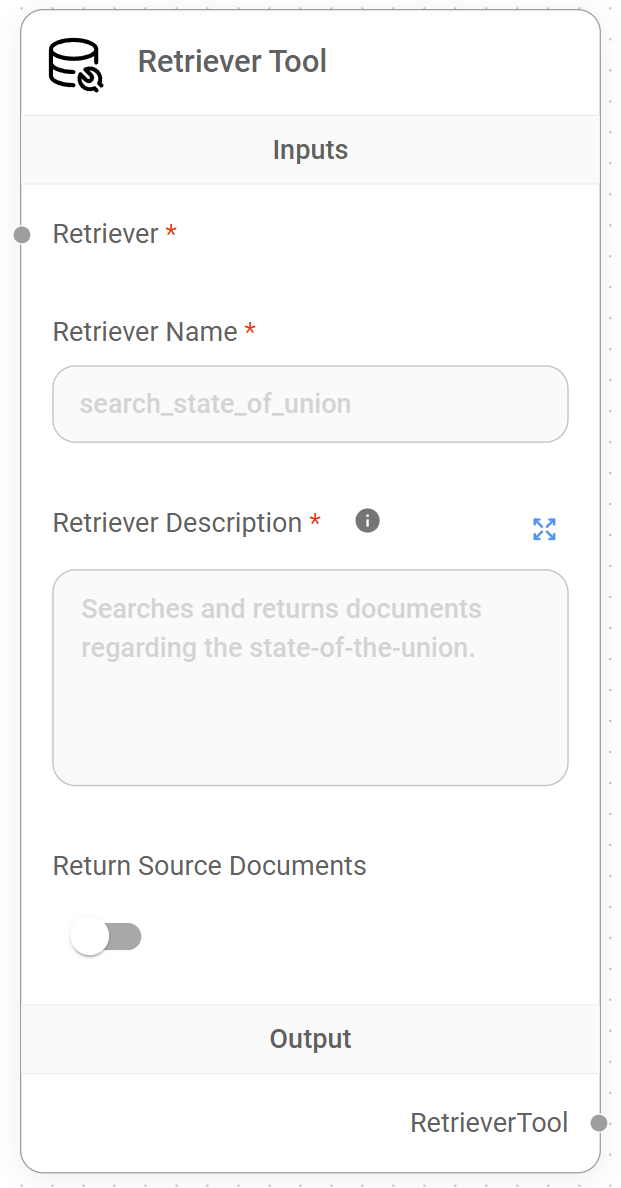Click the red asterisk next to Retriever
The width and height of the screenshot is (621, 1188).
[x=171, y=233]
